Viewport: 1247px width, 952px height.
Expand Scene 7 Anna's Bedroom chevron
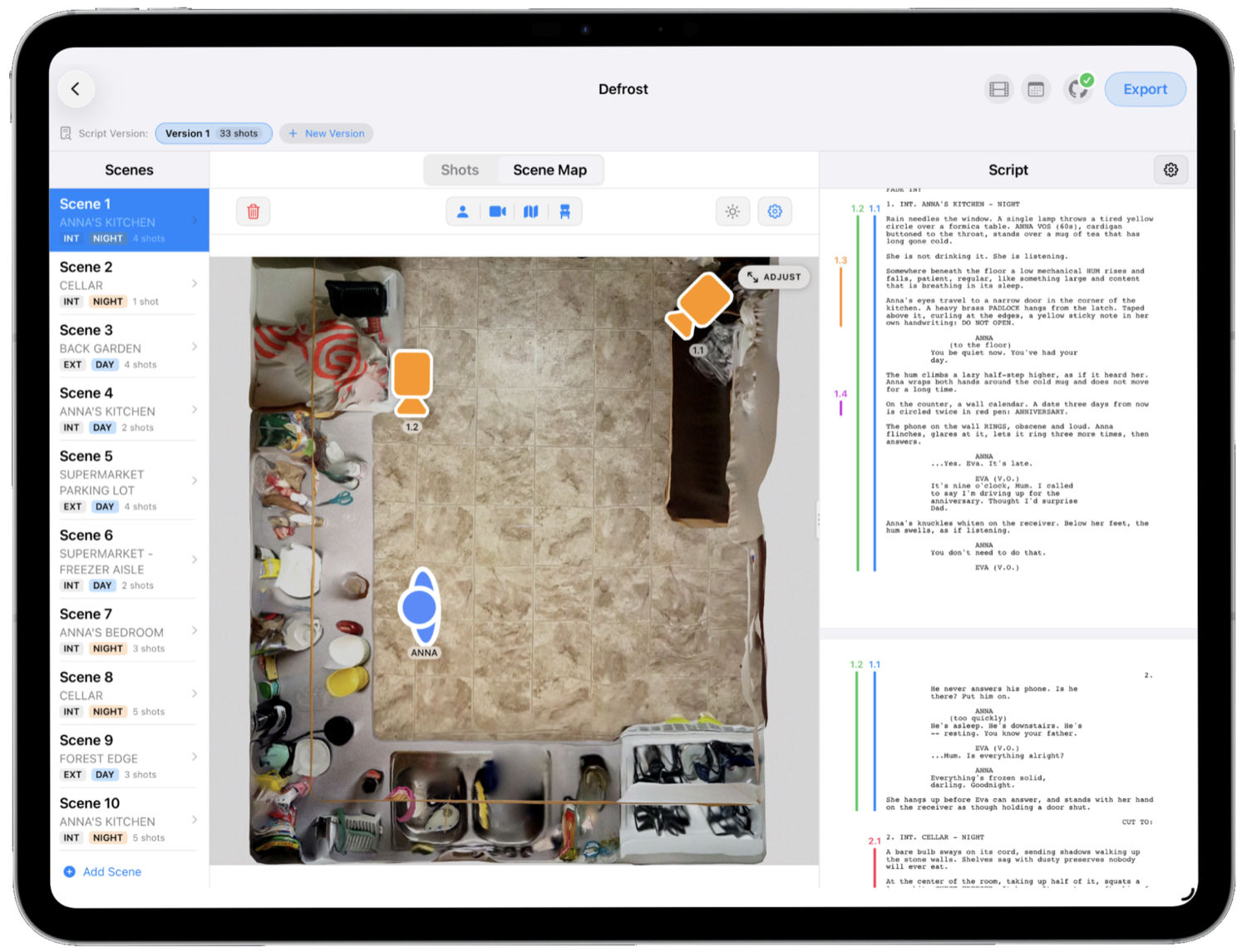tap(195, 630)
